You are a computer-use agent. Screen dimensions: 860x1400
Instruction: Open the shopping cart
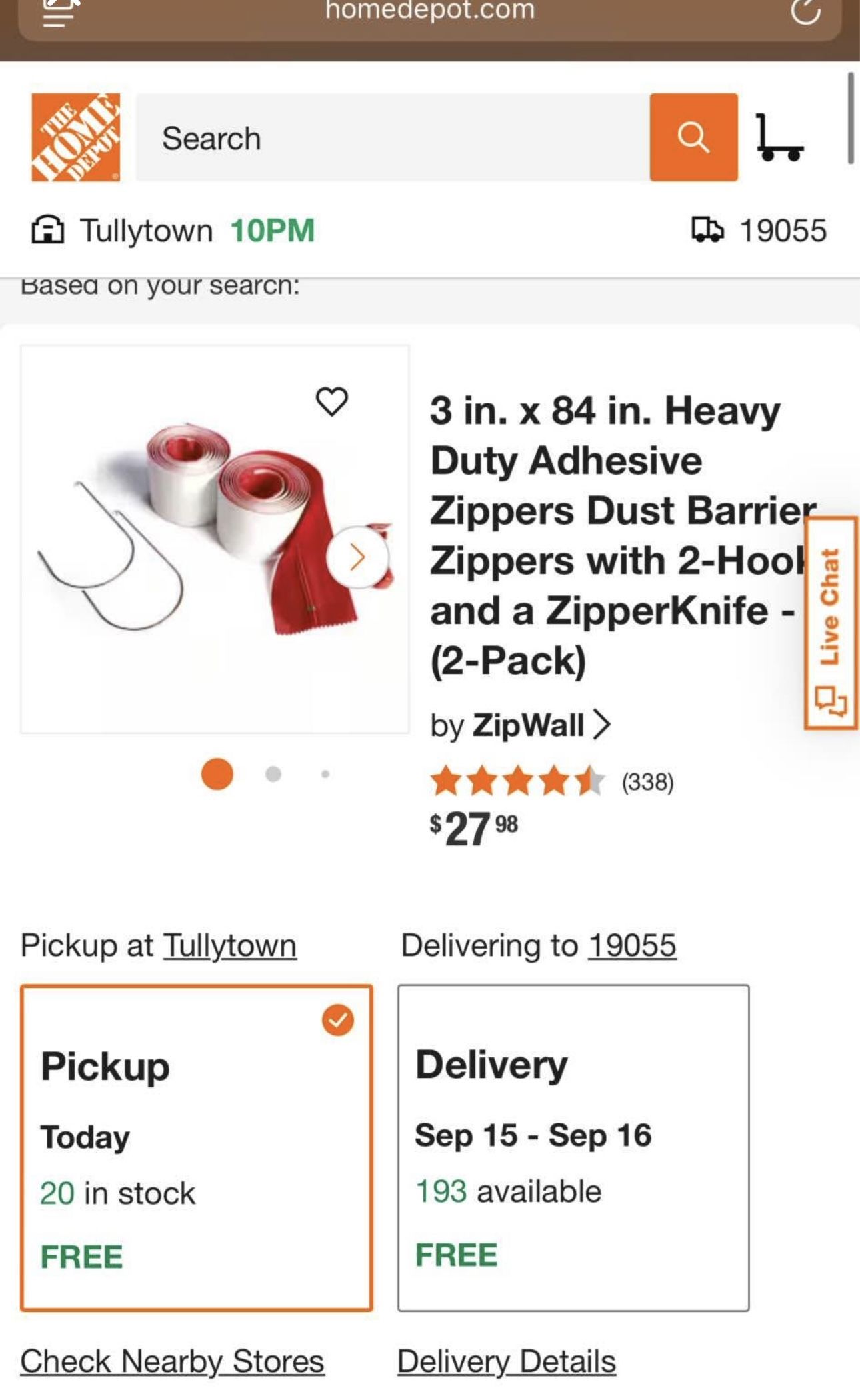[779, 138]
